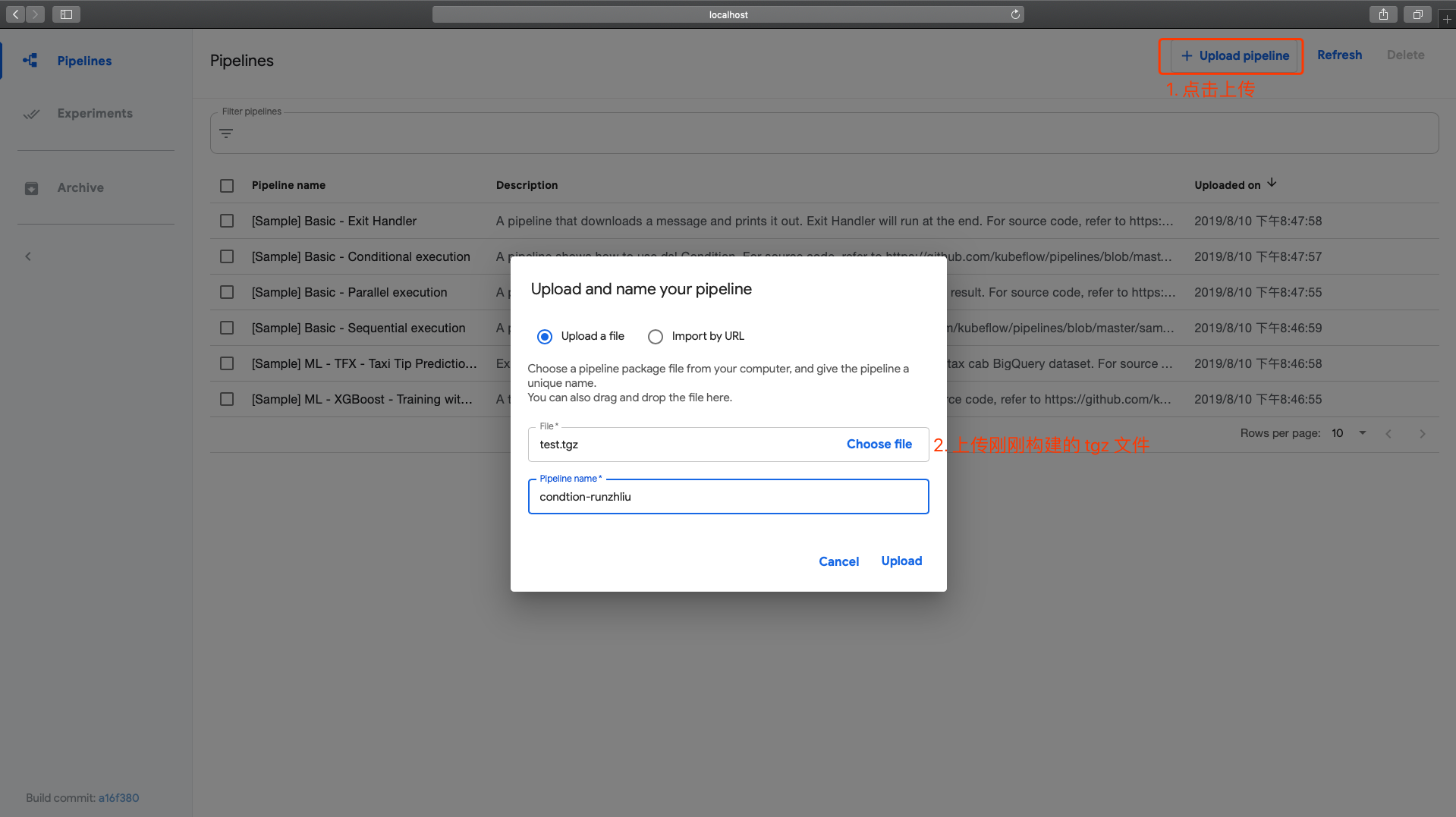
Task: Select the Import by URL radio button
Action: [x=656, y=336]
